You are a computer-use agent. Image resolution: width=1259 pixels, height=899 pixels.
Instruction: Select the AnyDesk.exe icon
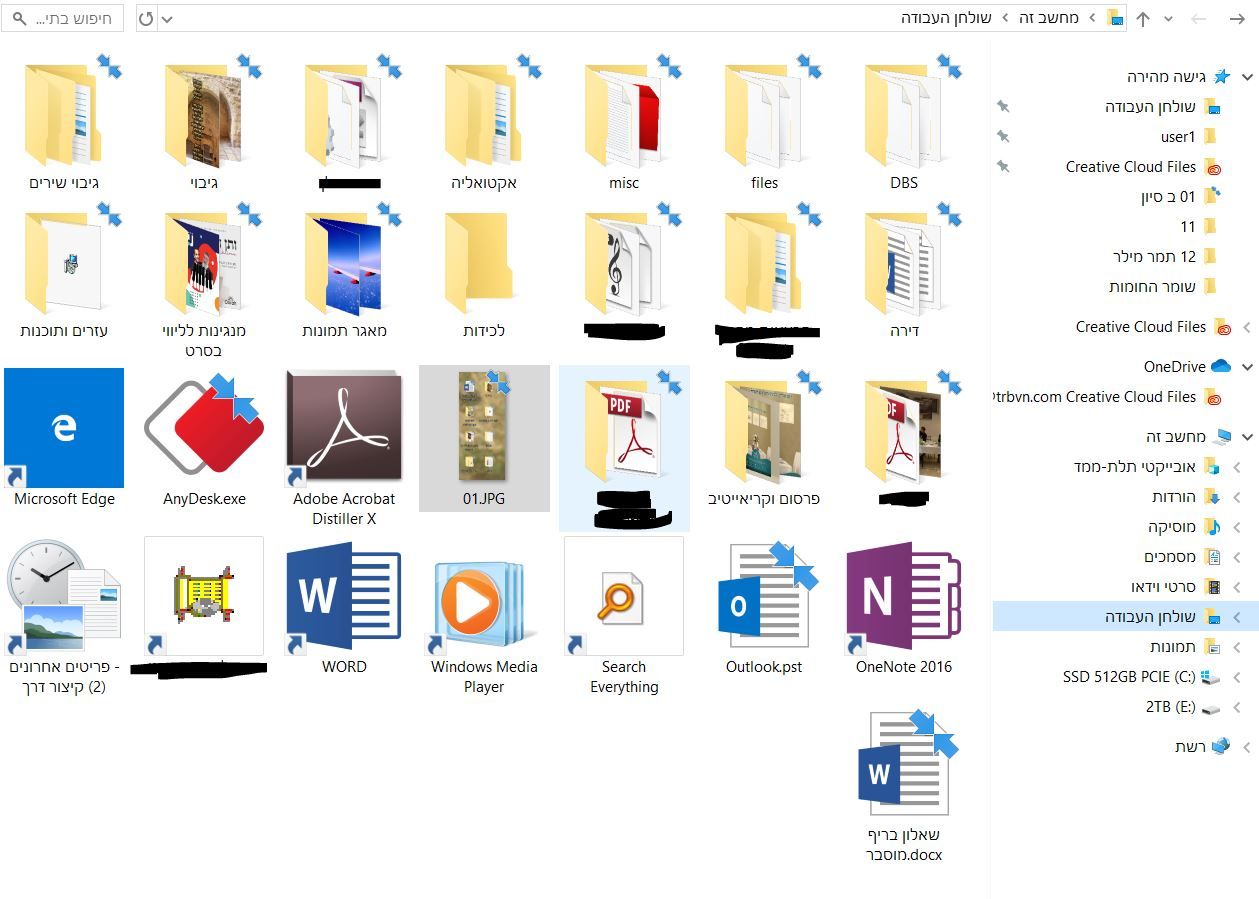pos(204,428)
